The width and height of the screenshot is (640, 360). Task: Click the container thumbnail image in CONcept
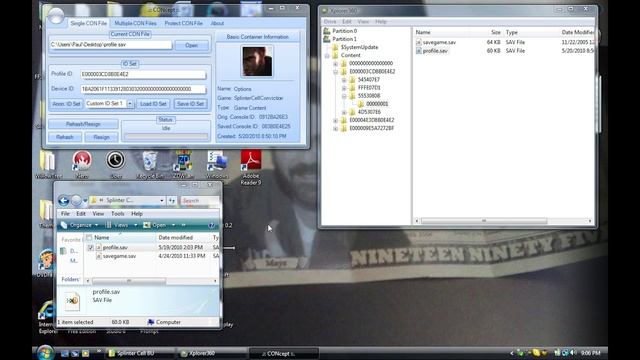257,61
